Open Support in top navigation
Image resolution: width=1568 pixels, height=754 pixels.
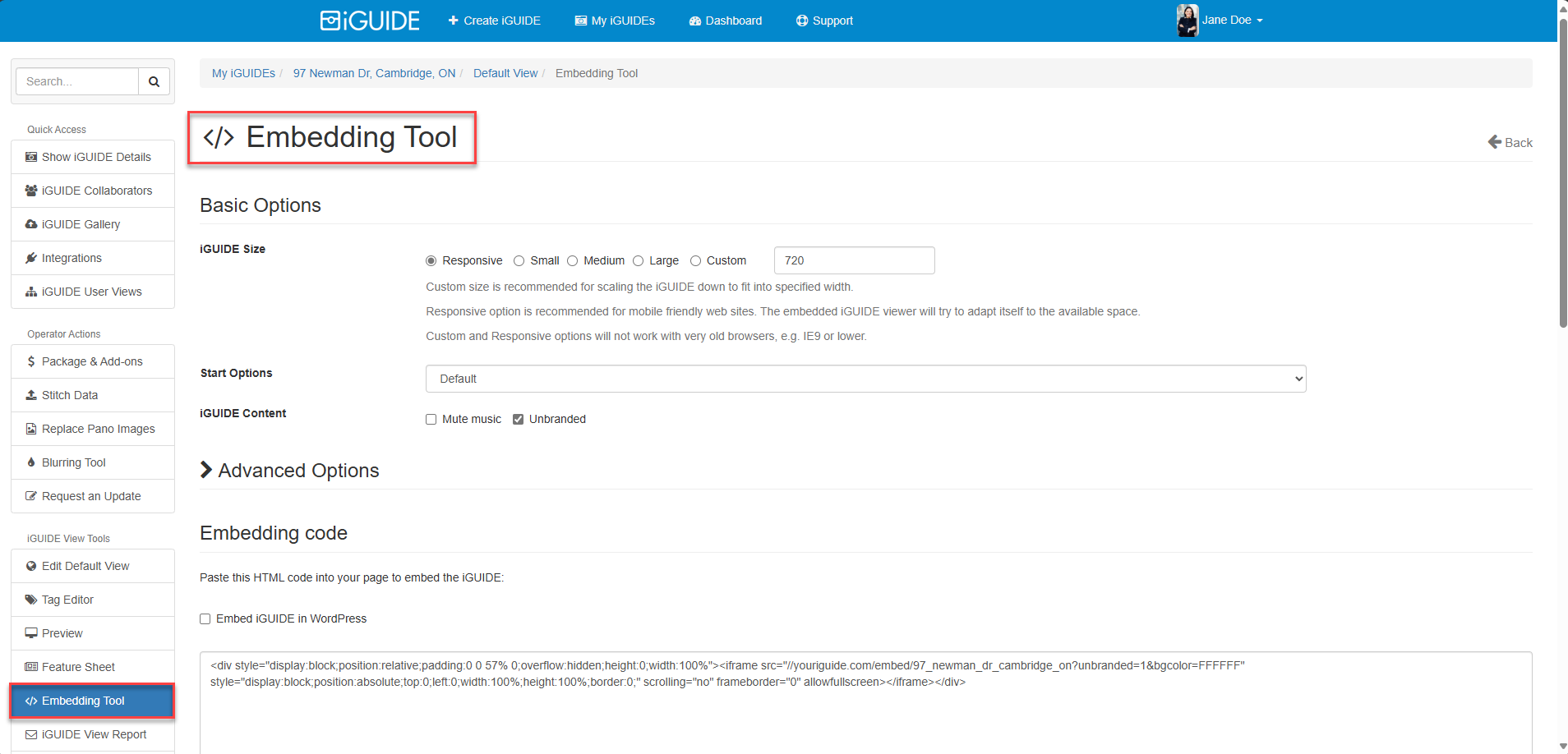coord(824,21)
